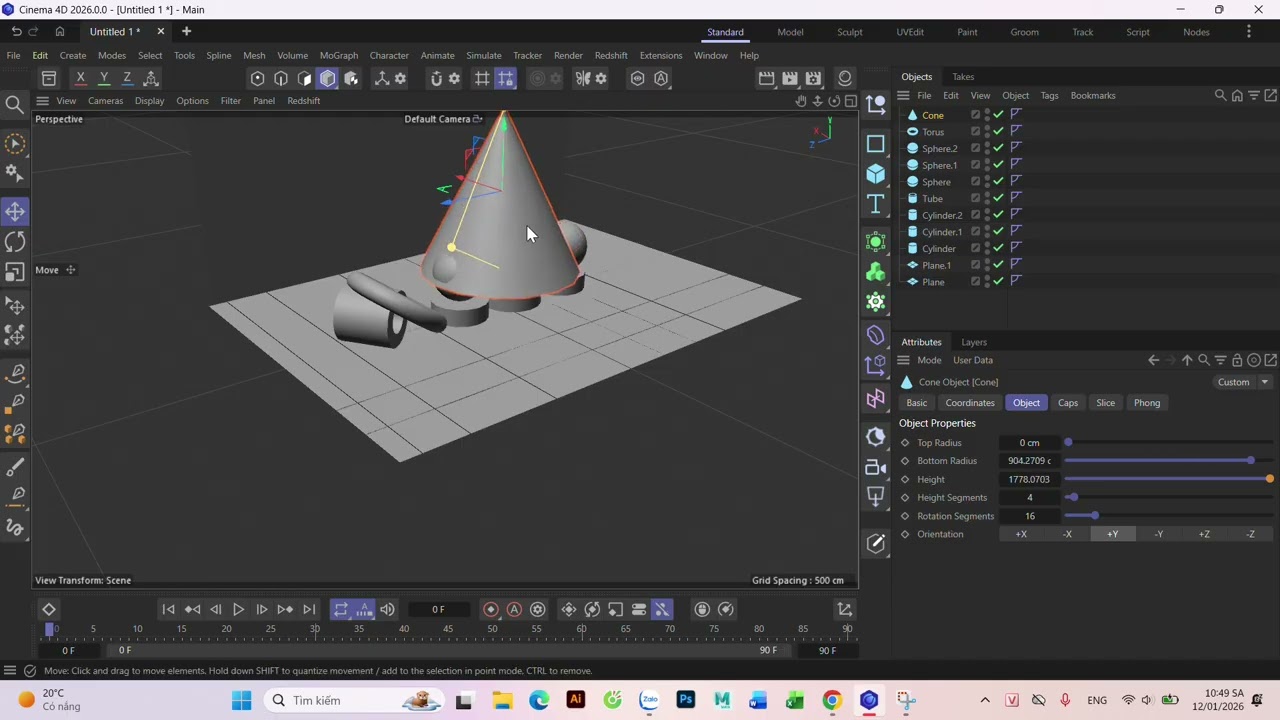
Task: Select Plane.1 object
Action: (936, 266)
